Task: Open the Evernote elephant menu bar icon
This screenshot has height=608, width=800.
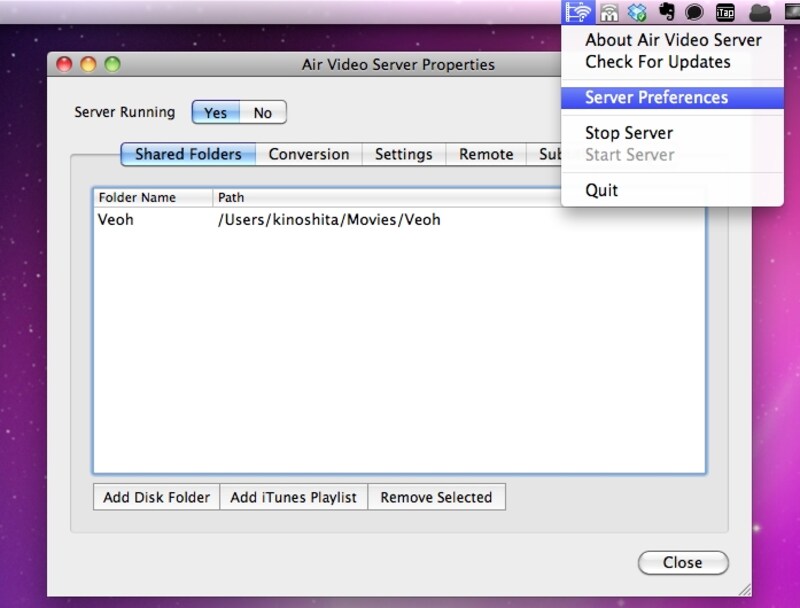Action: pyautogui.click(x=666, y=12)
